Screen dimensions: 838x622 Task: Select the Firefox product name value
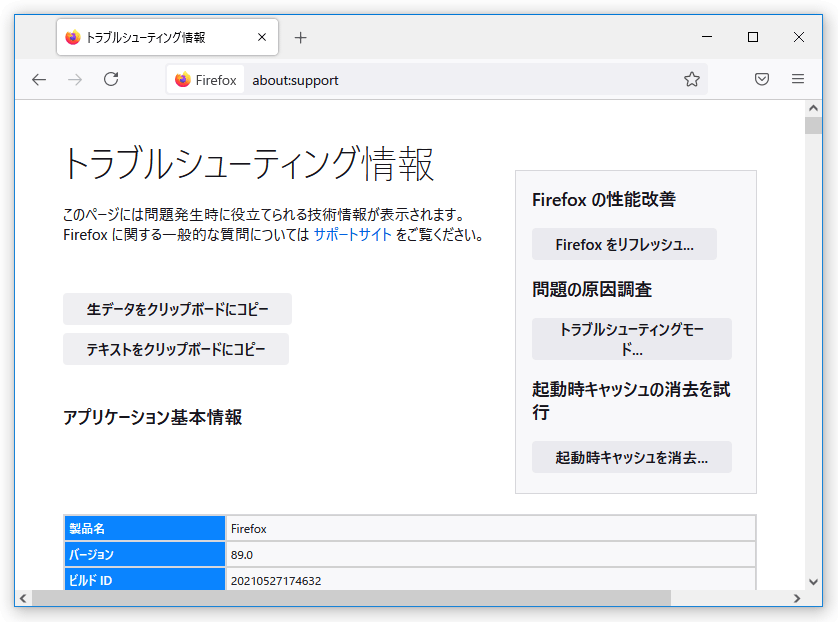pos(491,528)
